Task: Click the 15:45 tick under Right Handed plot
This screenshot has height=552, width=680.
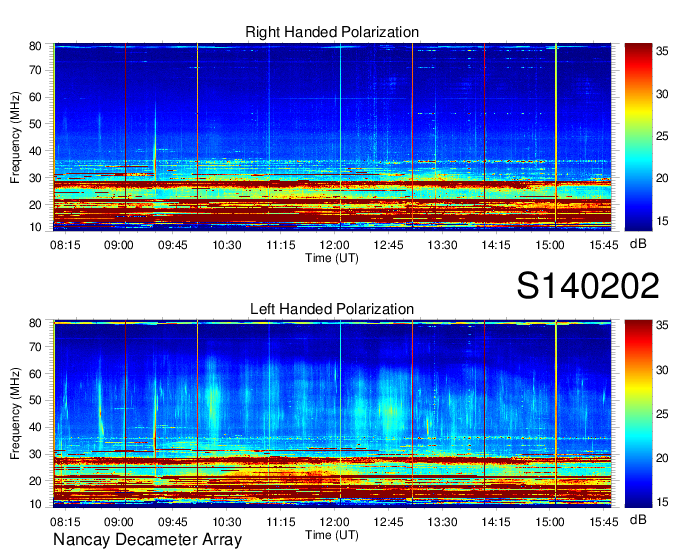Action: (604, 245)
